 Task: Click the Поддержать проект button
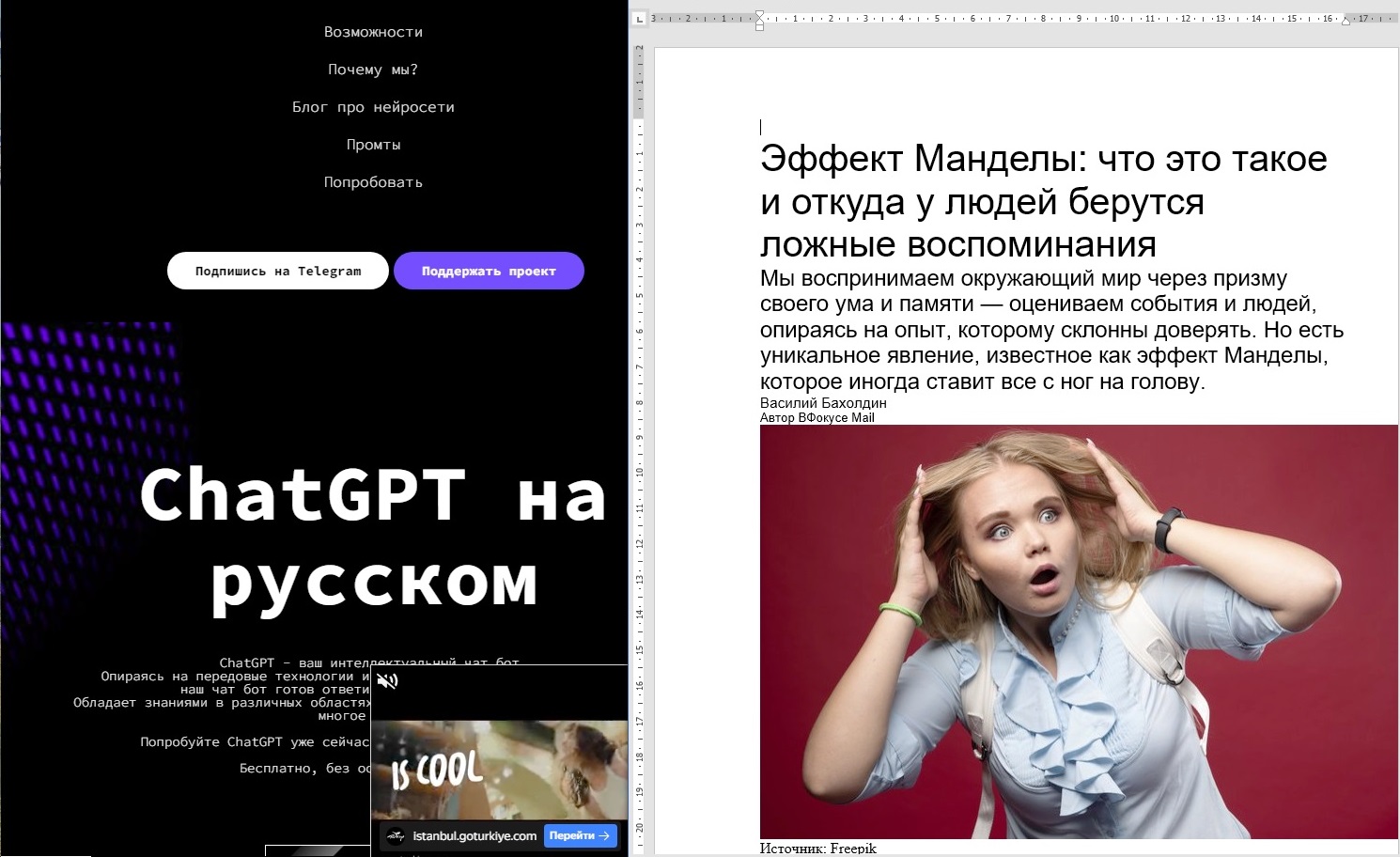pos(489,271)
